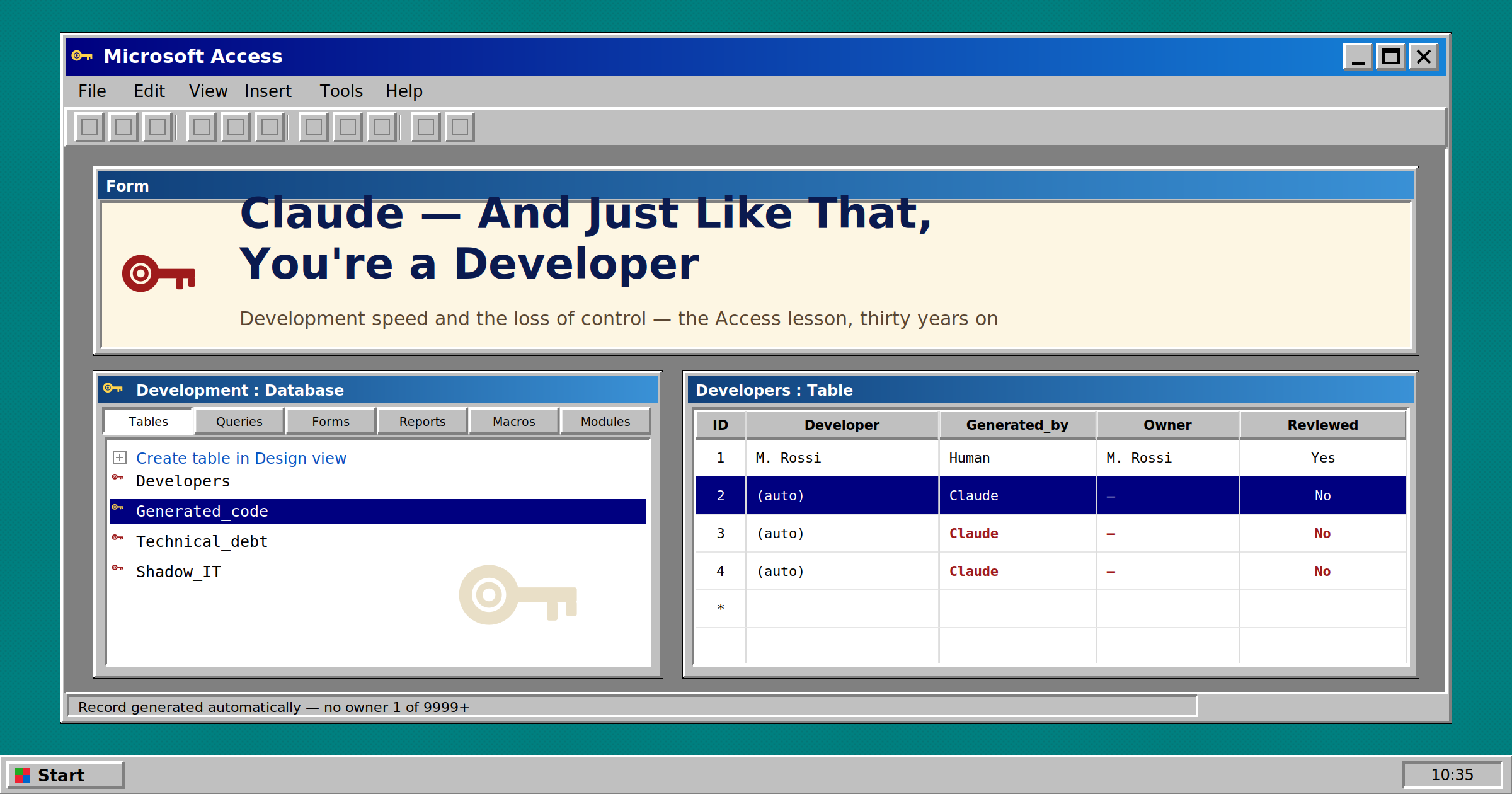Open the Edit menu
This screenshot has height=794, width=1512.
tap(149, 91)
